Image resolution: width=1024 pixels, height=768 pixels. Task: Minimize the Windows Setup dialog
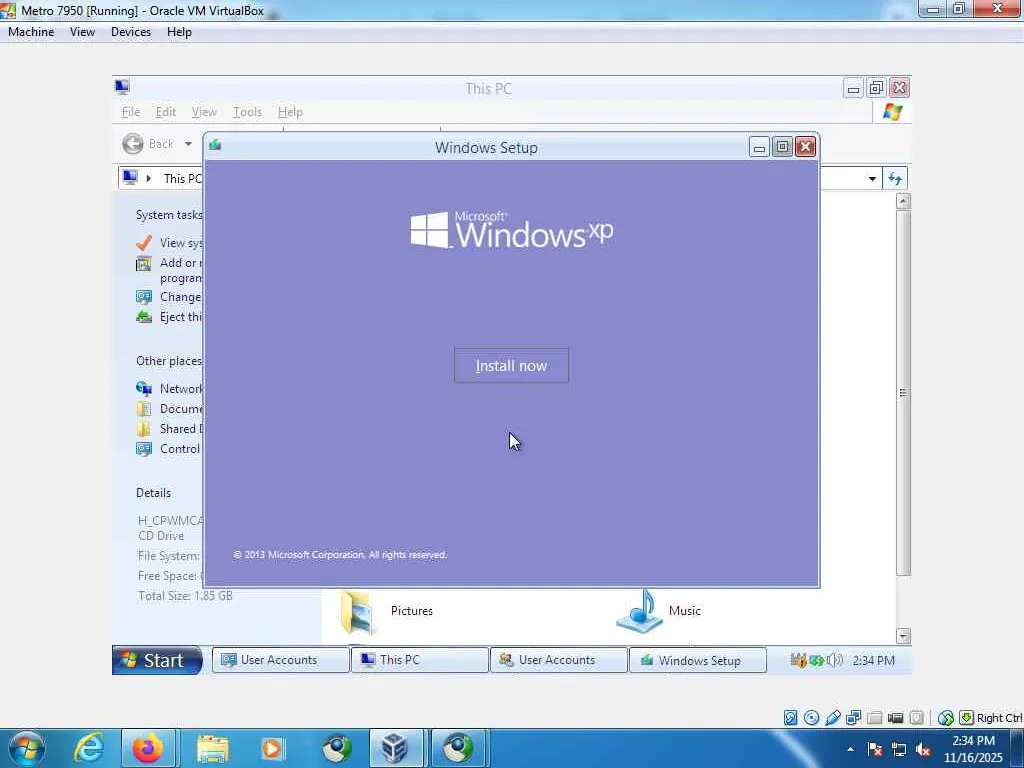[759, 147]
